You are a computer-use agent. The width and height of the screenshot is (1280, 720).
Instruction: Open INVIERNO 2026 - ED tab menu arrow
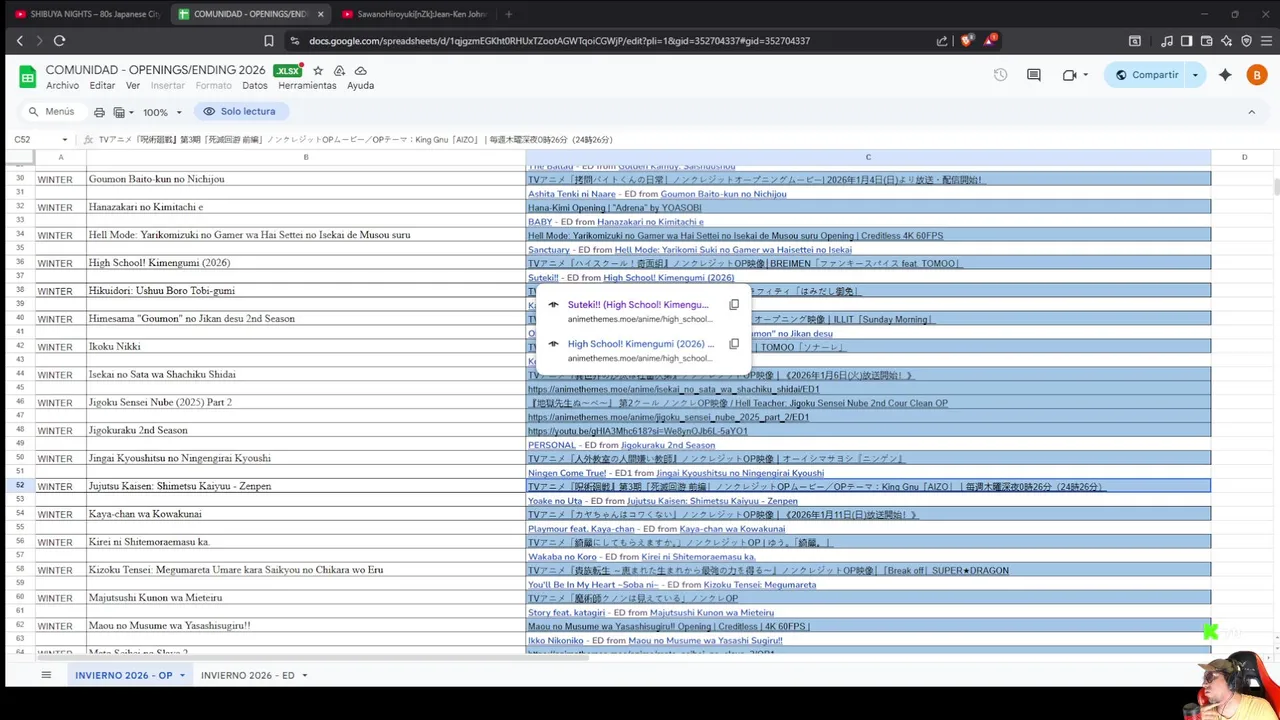coord(304,676)
